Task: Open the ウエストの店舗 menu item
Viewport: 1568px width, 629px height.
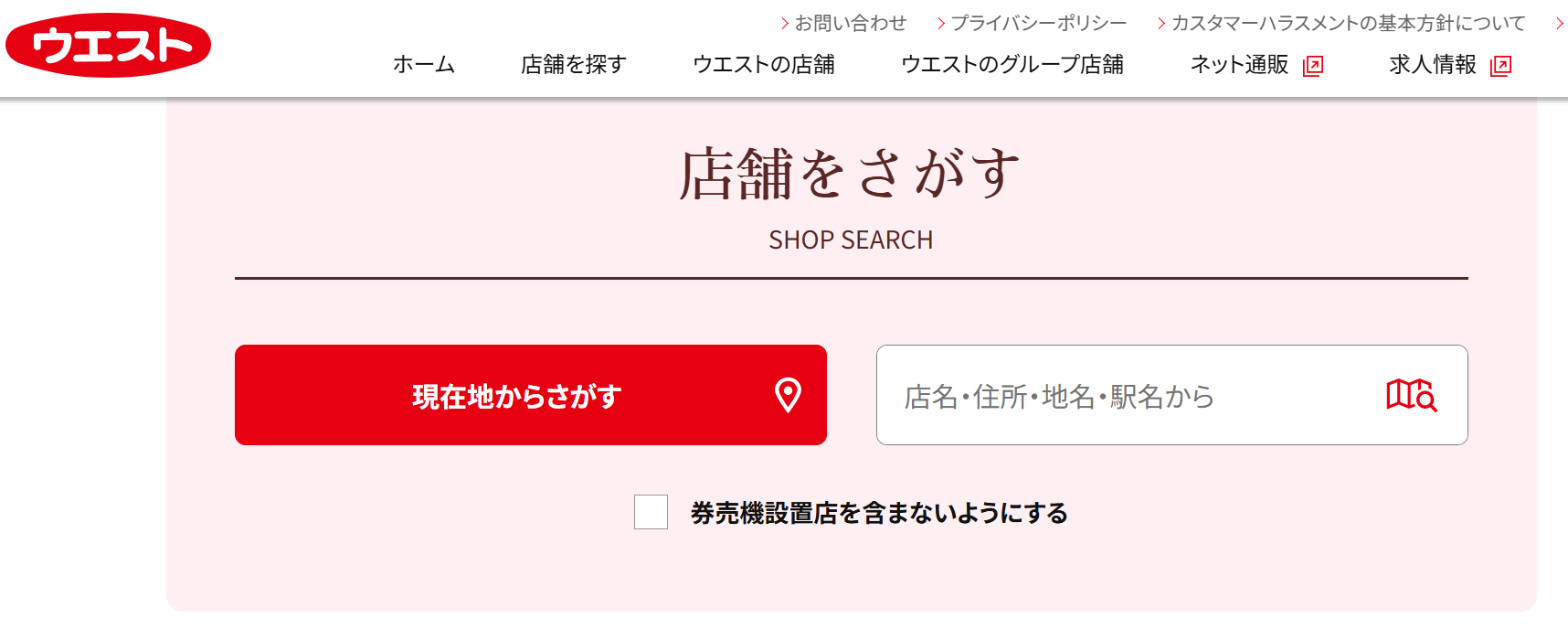Action: coord(764,65)
